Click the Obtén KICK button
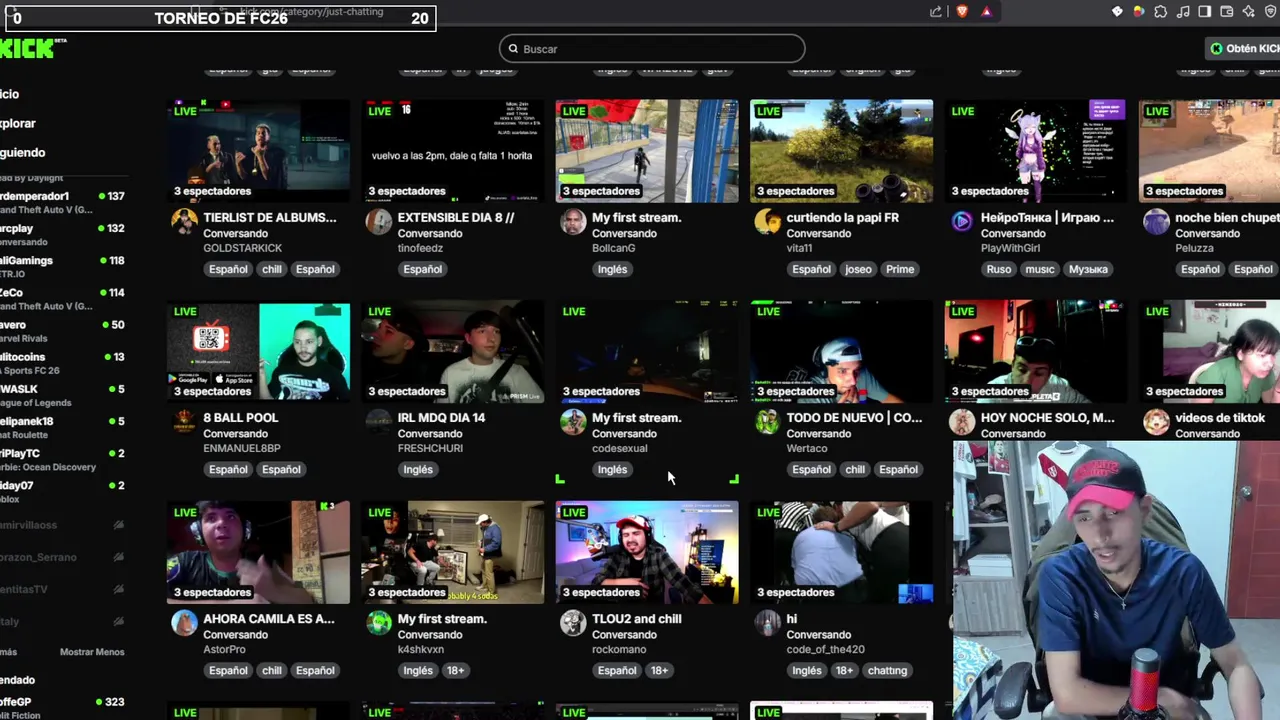This screenshot has width=1280, height=720. point(1243,48)
